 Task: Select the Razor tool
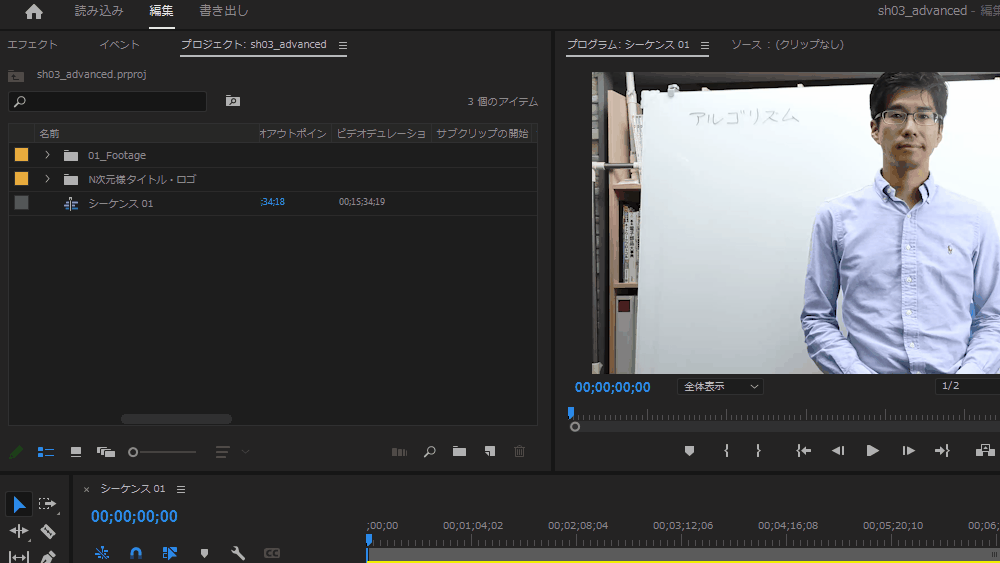point(47,531)
